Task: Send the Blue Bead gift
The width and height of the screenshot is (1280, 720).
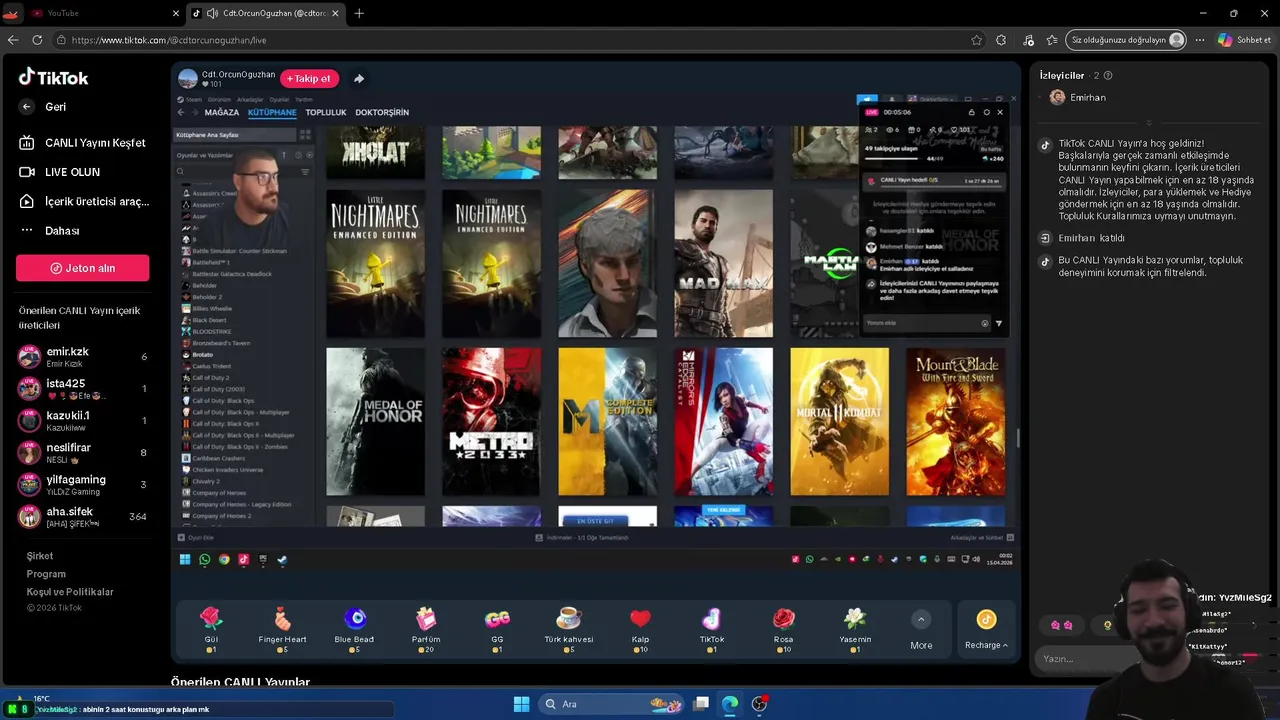Action: 354,629
